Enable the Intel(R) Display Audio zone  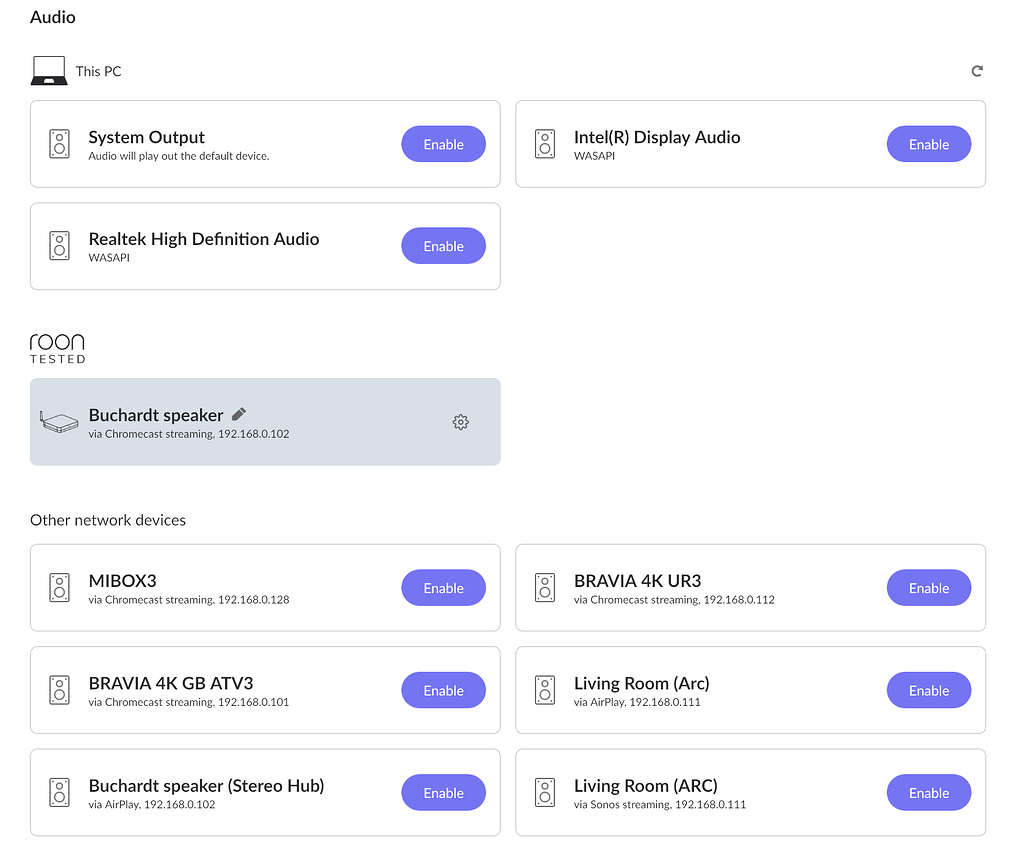click(928, 143)
